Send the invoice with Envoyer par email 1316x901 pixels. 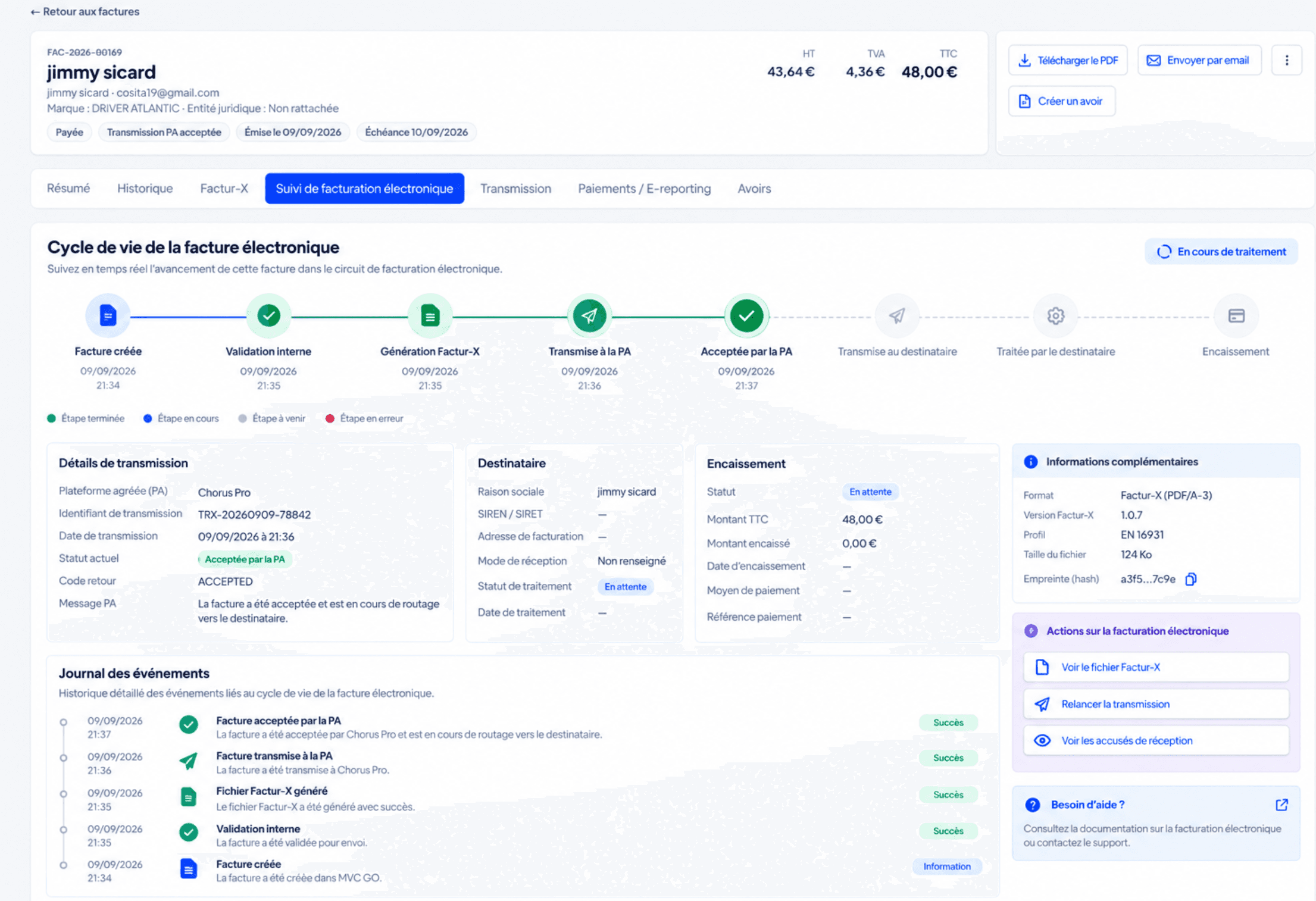coord(1199,60)
